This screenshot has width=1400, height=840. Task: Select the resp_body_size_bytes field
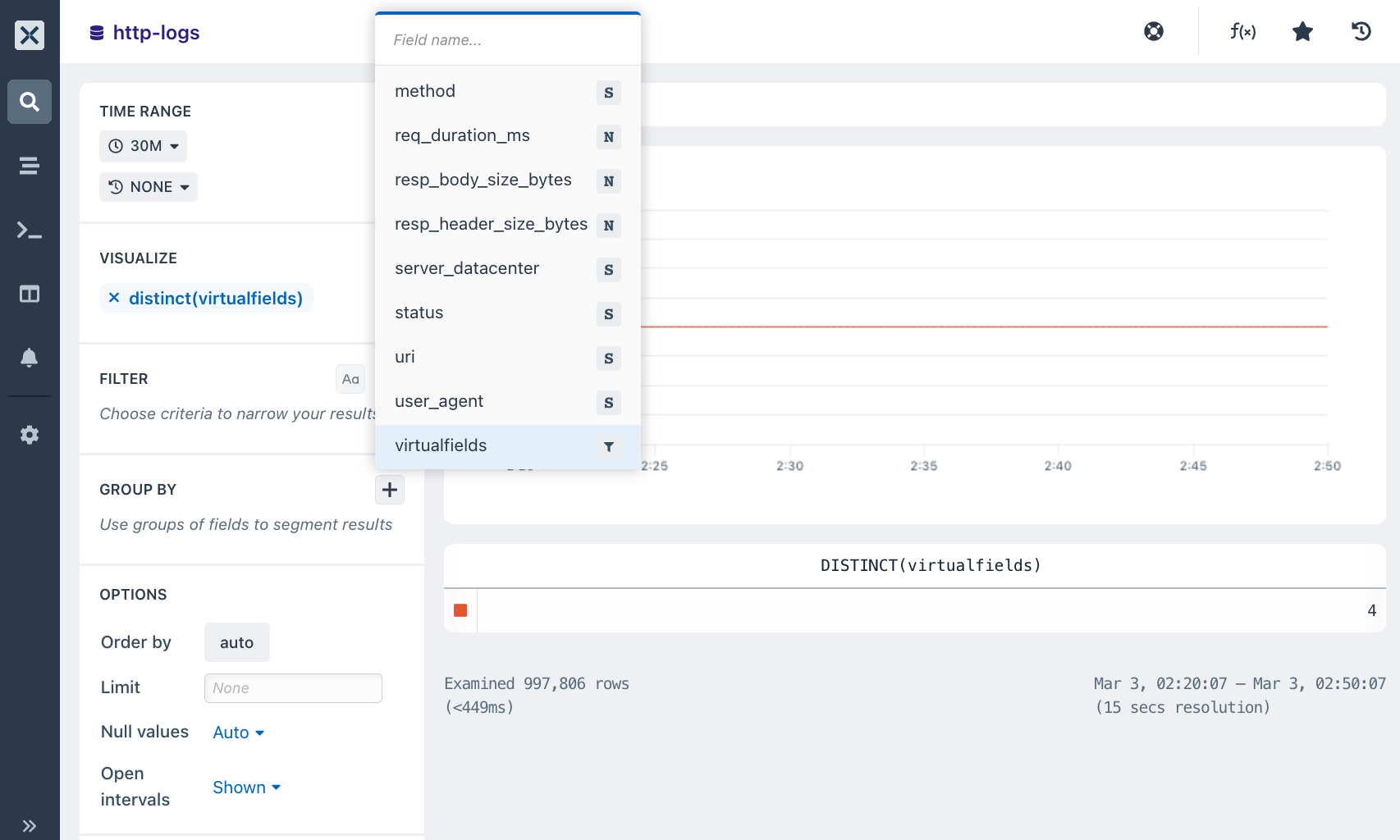(508, 180)
